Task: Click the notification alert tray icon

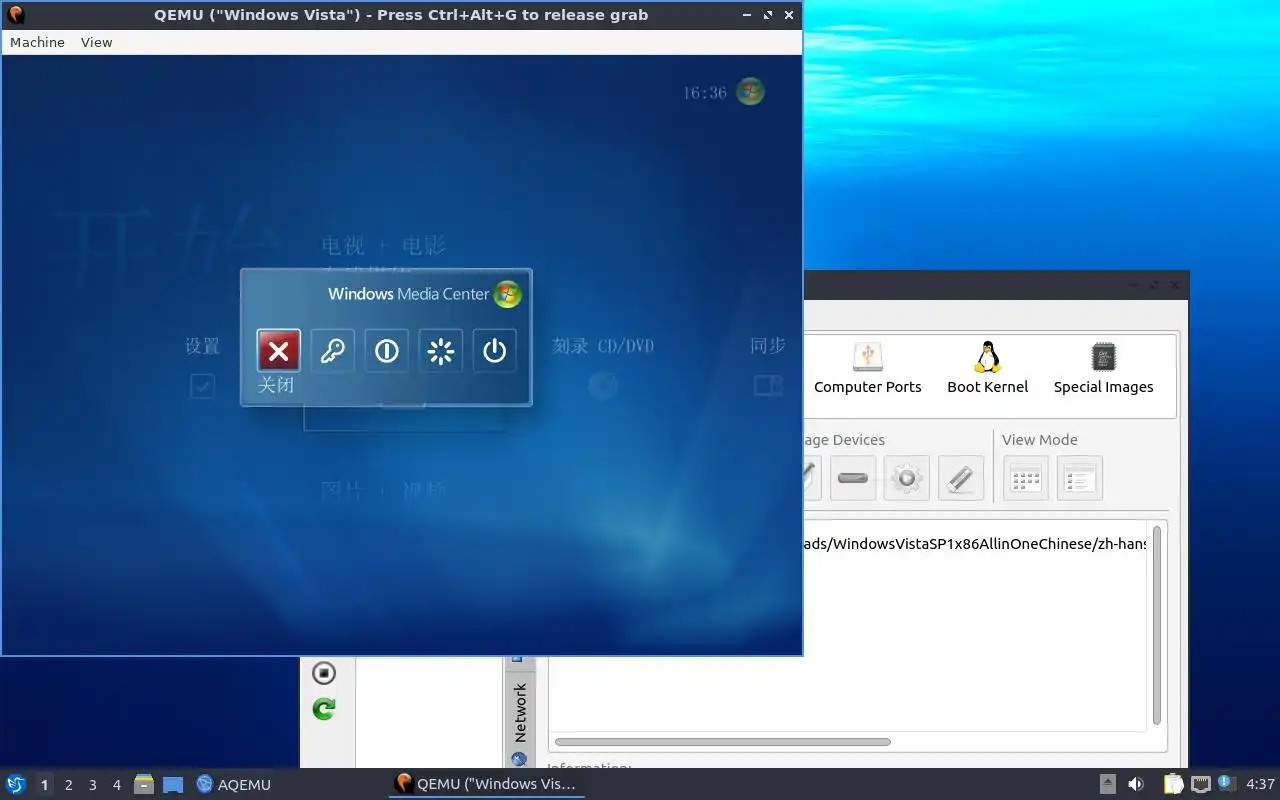Action: coord(1227,783)
